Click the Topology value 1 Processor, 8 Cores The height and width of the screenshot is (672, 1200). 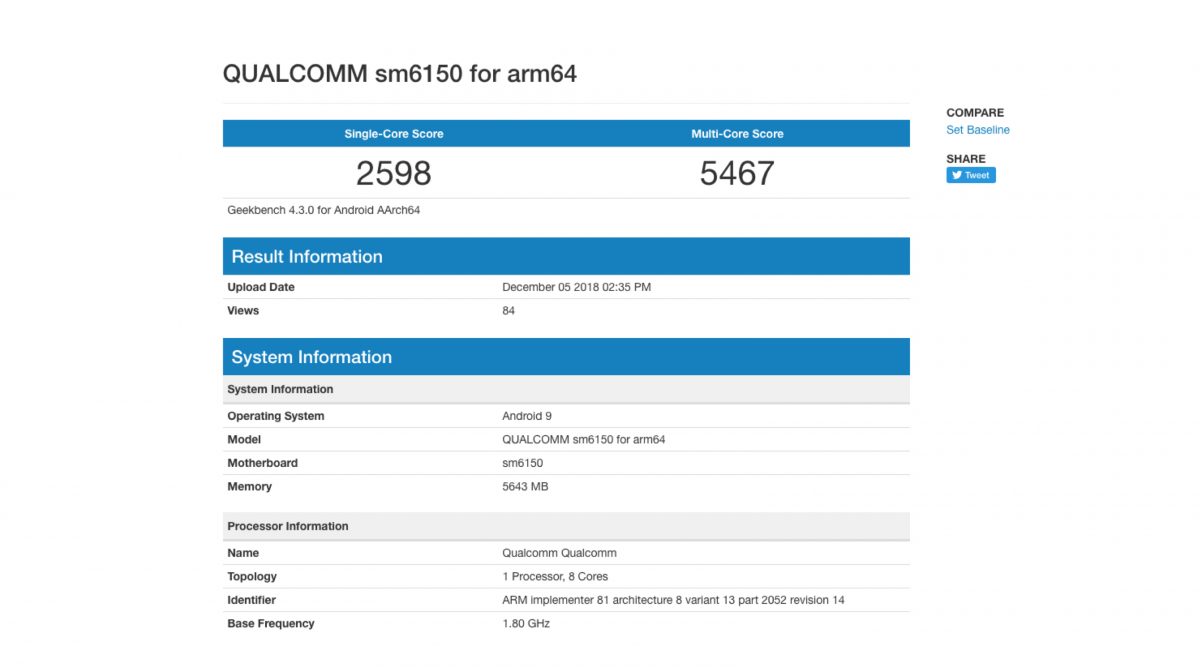pos(555,577)
